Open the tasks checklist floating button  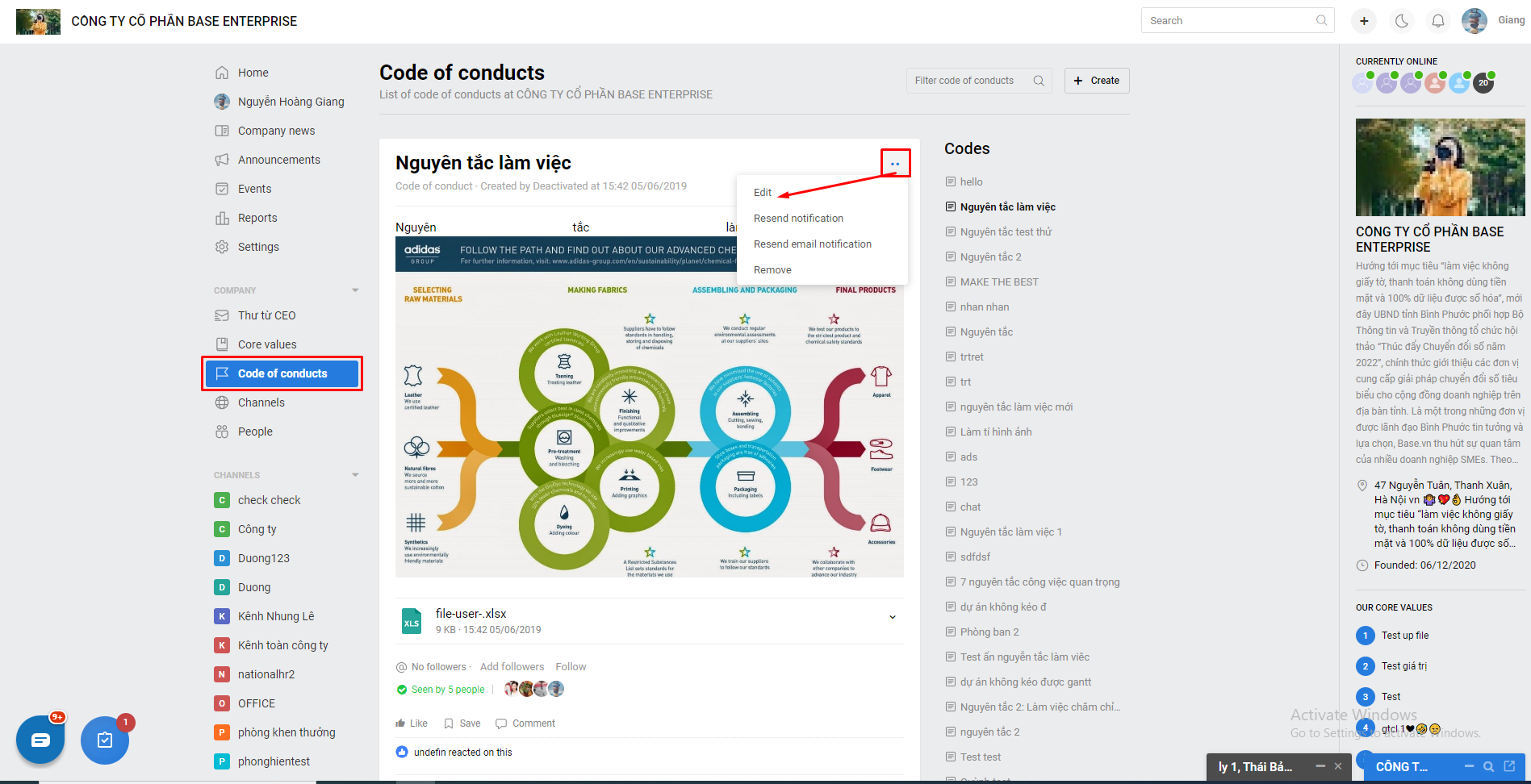tap(105, 740)
